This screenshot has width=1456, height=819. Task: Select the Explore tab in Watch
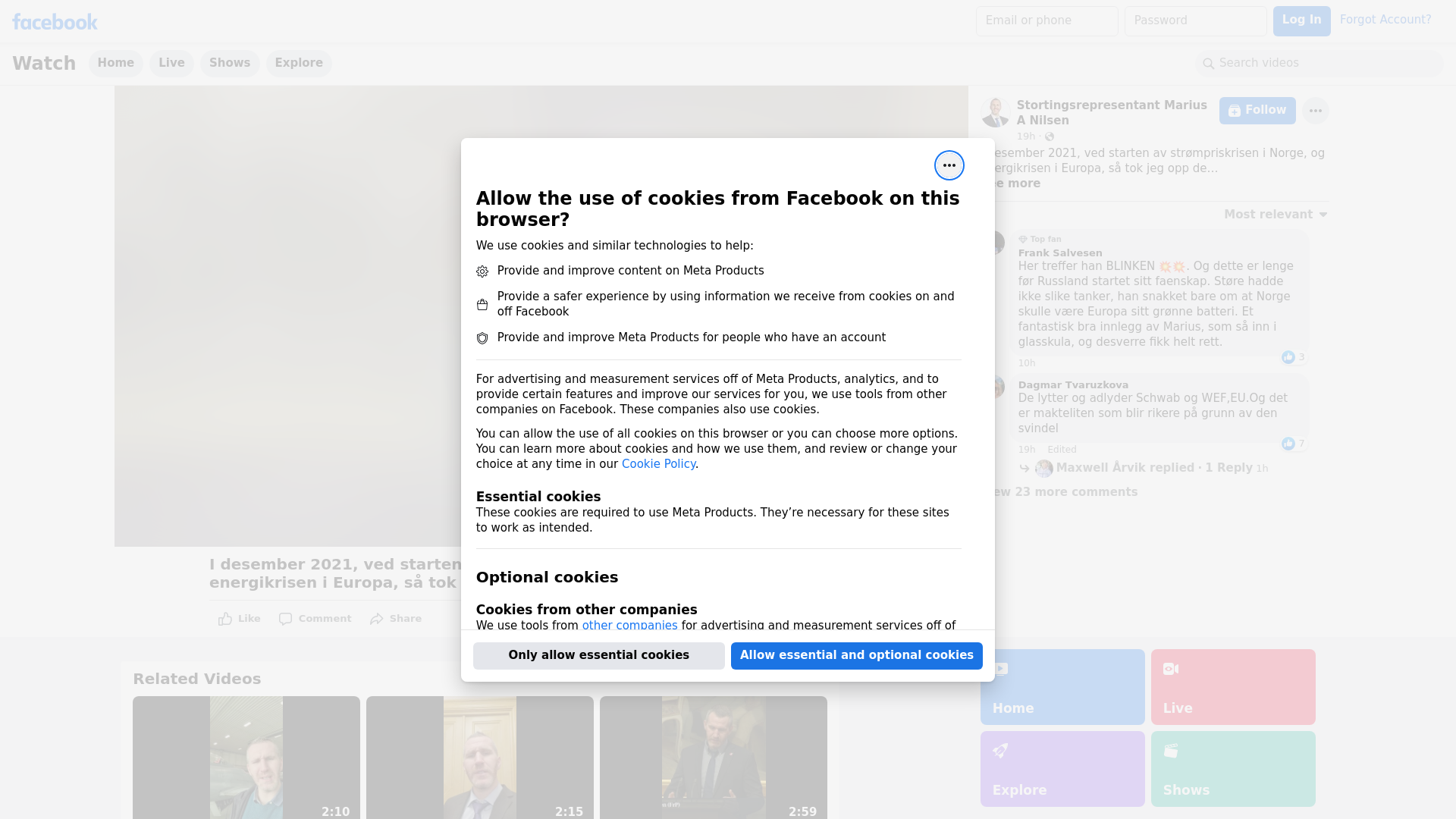click(299, 63)
